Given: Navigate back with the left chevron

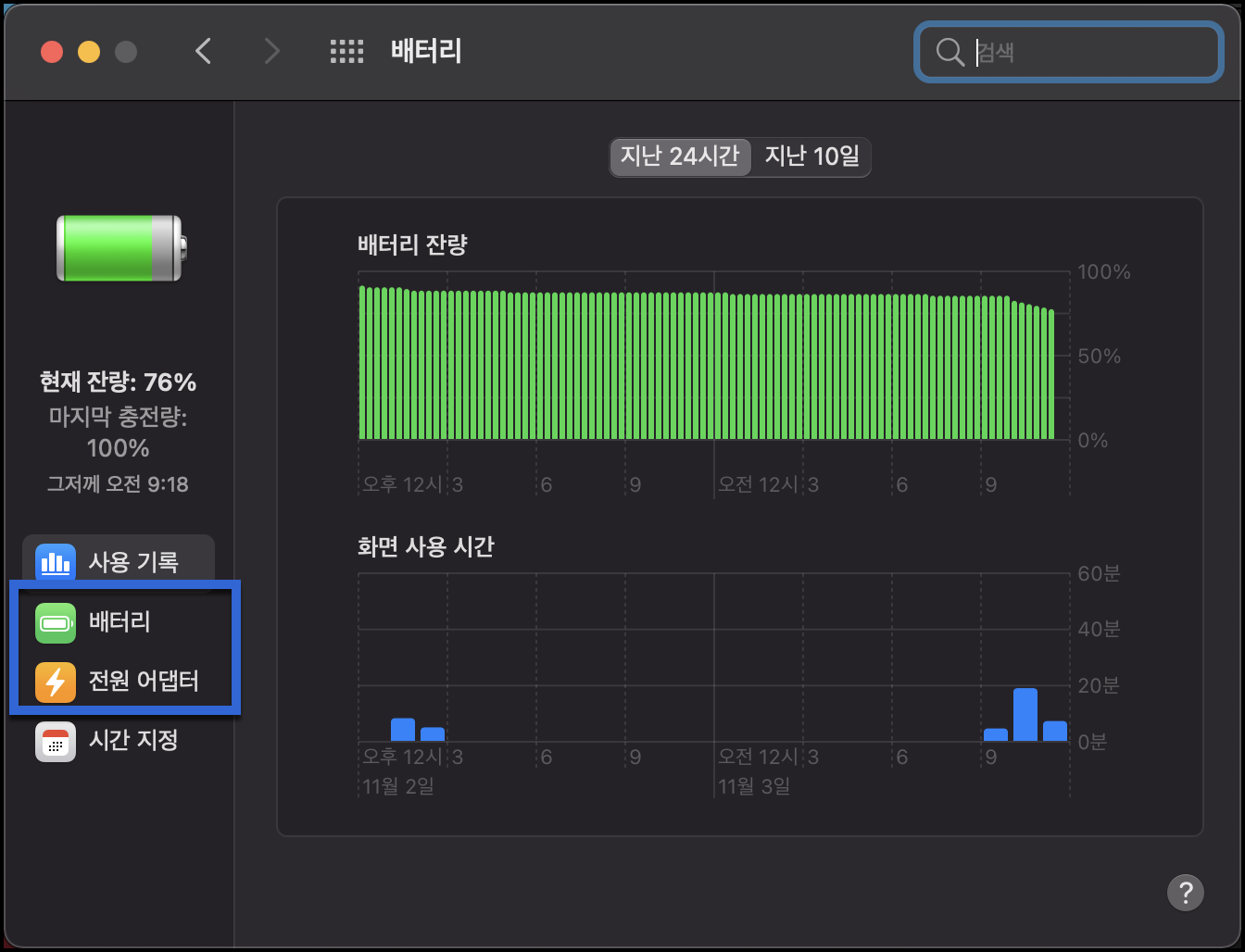Looking at the screenshot, I should (203, 51).
